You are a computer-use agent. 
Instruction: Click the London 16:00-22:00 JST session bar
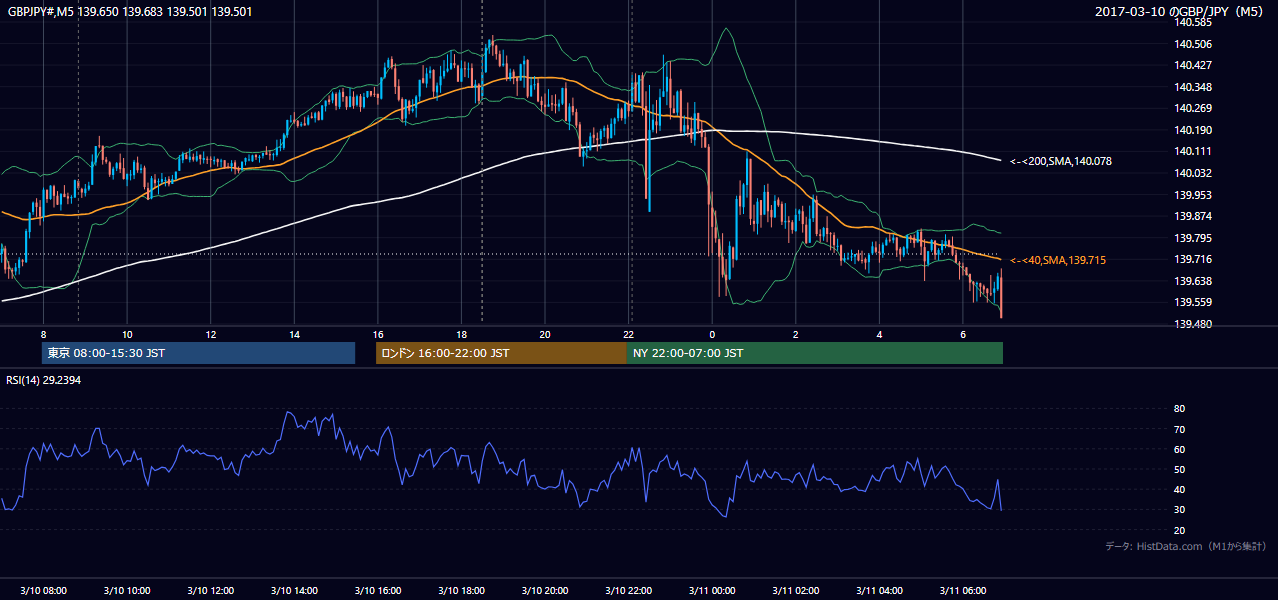point(501,353)
